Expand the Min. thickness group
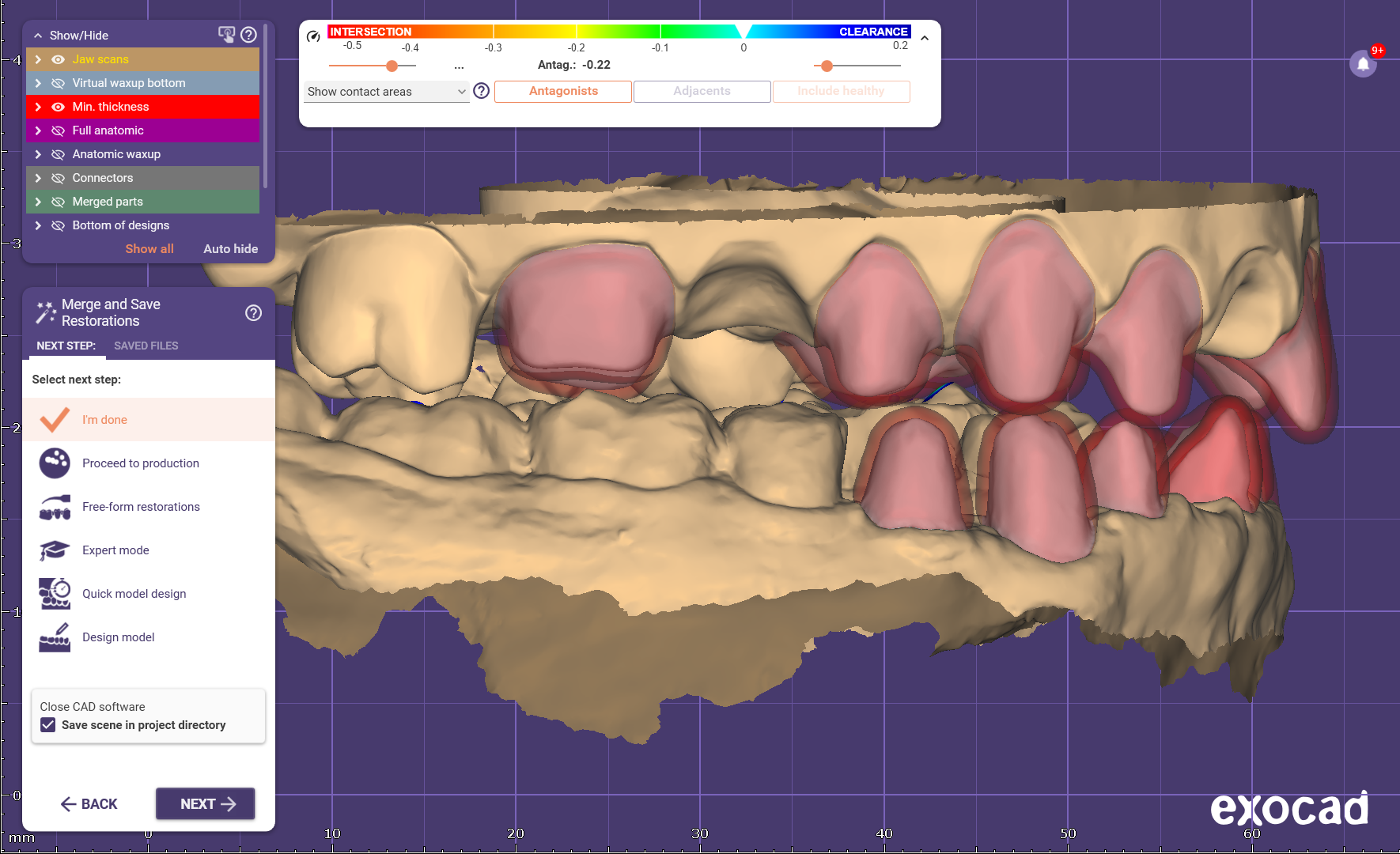The width and height of the screenshot is (1400, 854). tap(38, 107)
